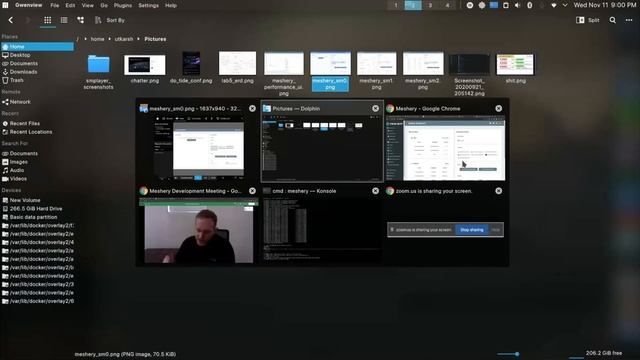Click the volume speaker tray icon
This screenshot has height=360, width=640.
coord(518,5)
